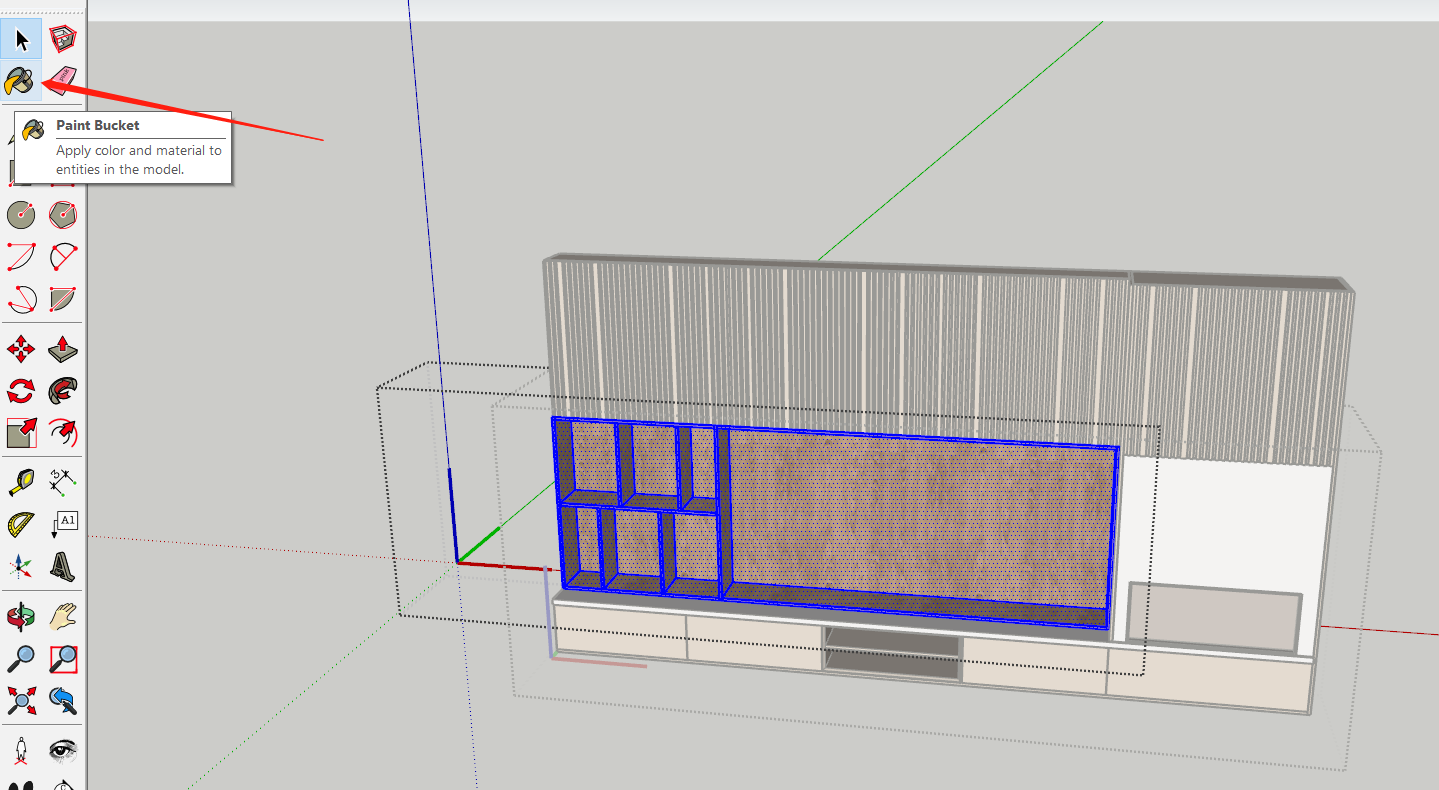The height and width of the screenshot is (790, 1439).
Task: Select the yellow Protractor tool
Action: [21, 524]
